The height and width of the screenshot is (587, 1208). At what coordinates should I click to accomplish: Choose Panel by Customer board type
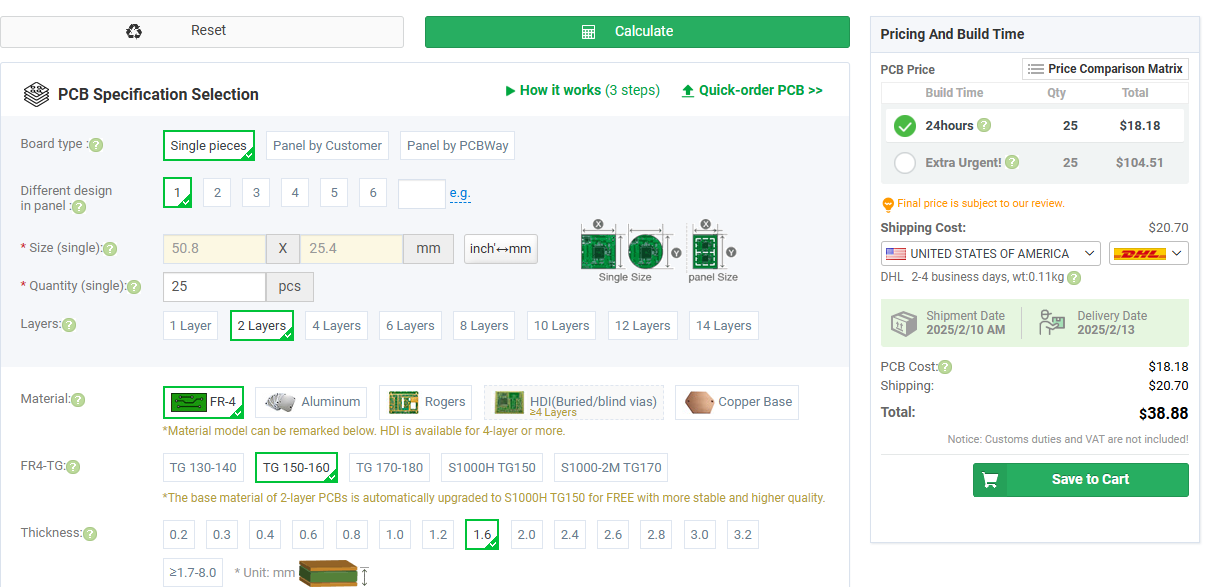point(327,146)
